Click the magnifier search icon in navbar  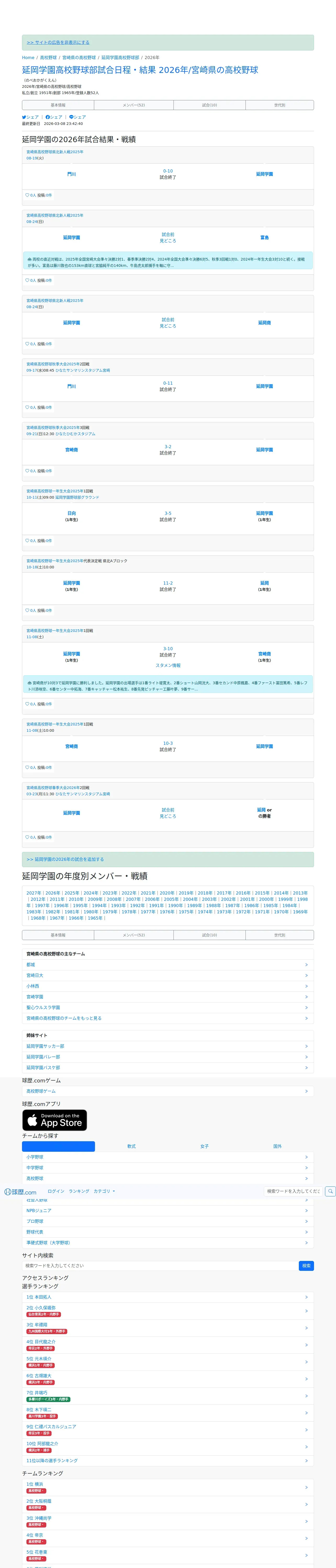click(x=330, y=1191)
